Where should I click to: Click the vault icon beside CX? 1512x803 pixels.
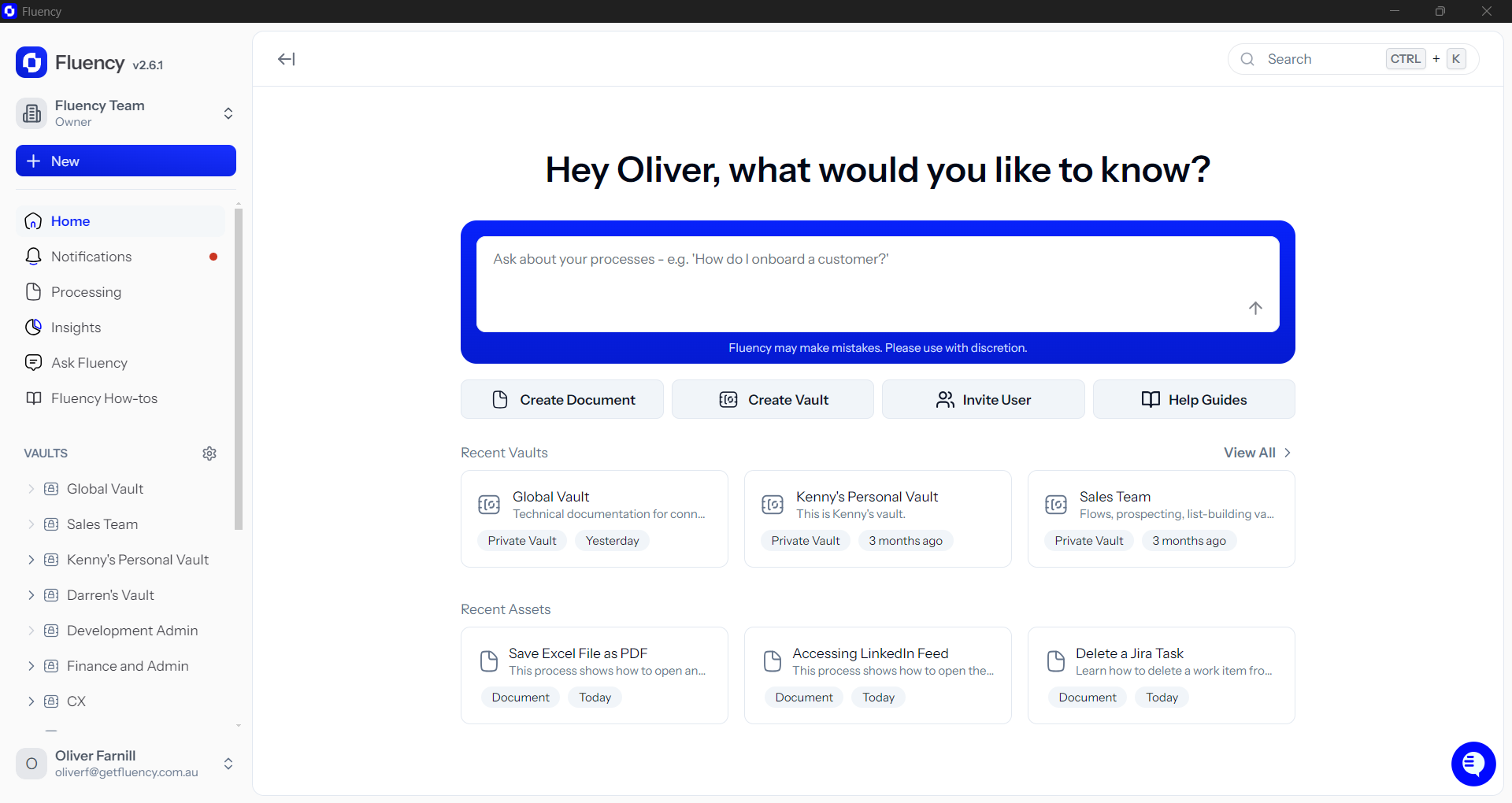[51, 701]
